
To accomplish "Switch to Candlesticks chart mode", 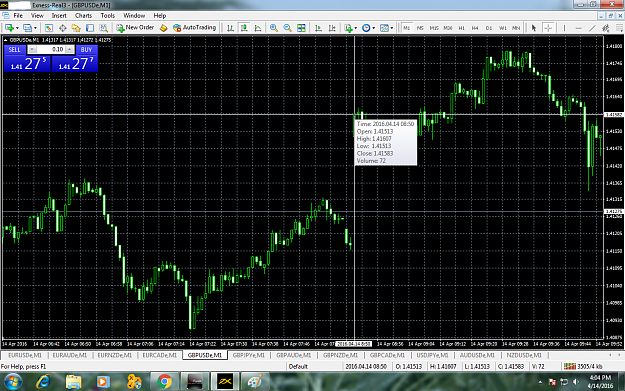I will click(x=244, y=28).
